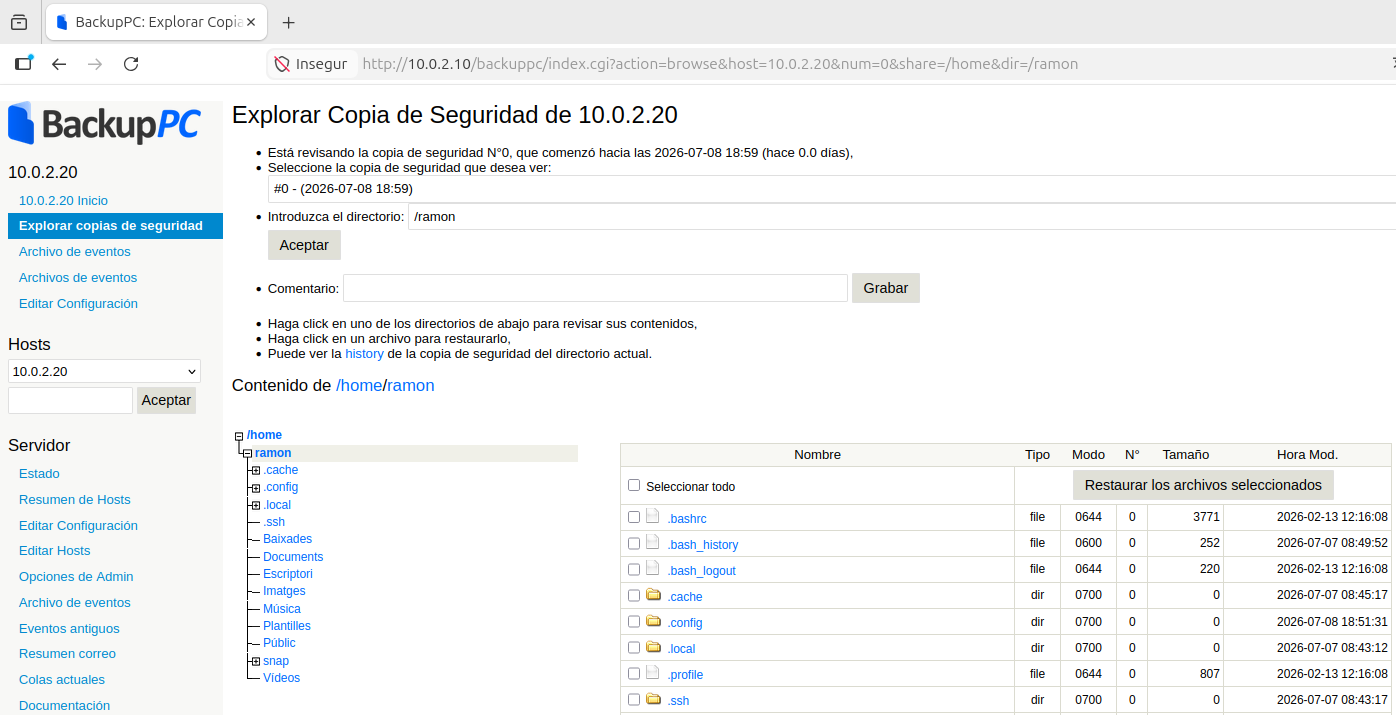This screenshot has height=715, width=1396.
Task: Check the .bash_history row checkbox
Action: pos(634,543)
